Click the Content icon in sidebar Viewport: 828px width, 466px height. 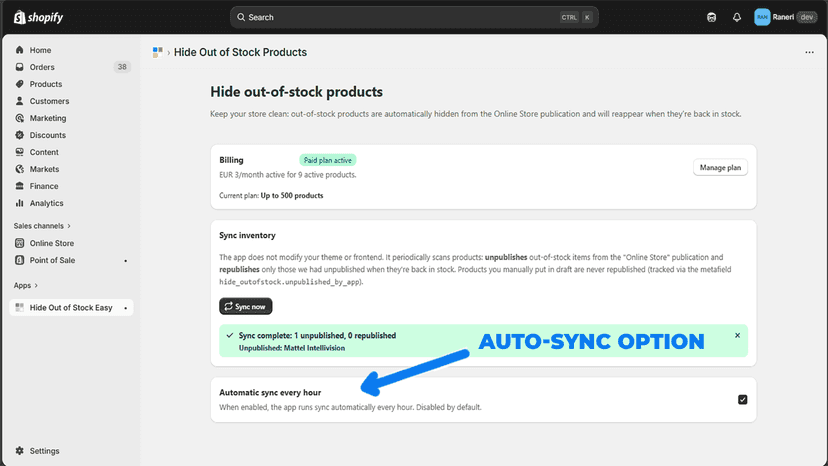point(20,152)
